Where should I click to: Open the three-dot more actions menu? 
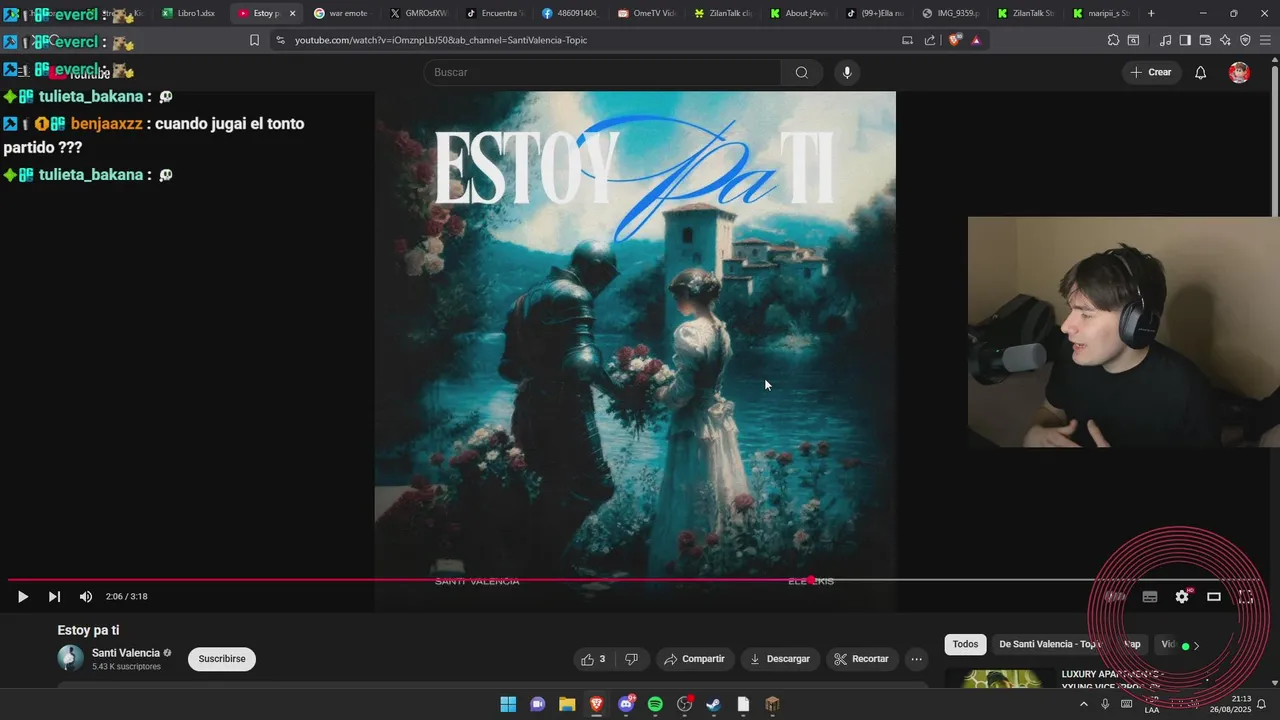coord(916,659)
